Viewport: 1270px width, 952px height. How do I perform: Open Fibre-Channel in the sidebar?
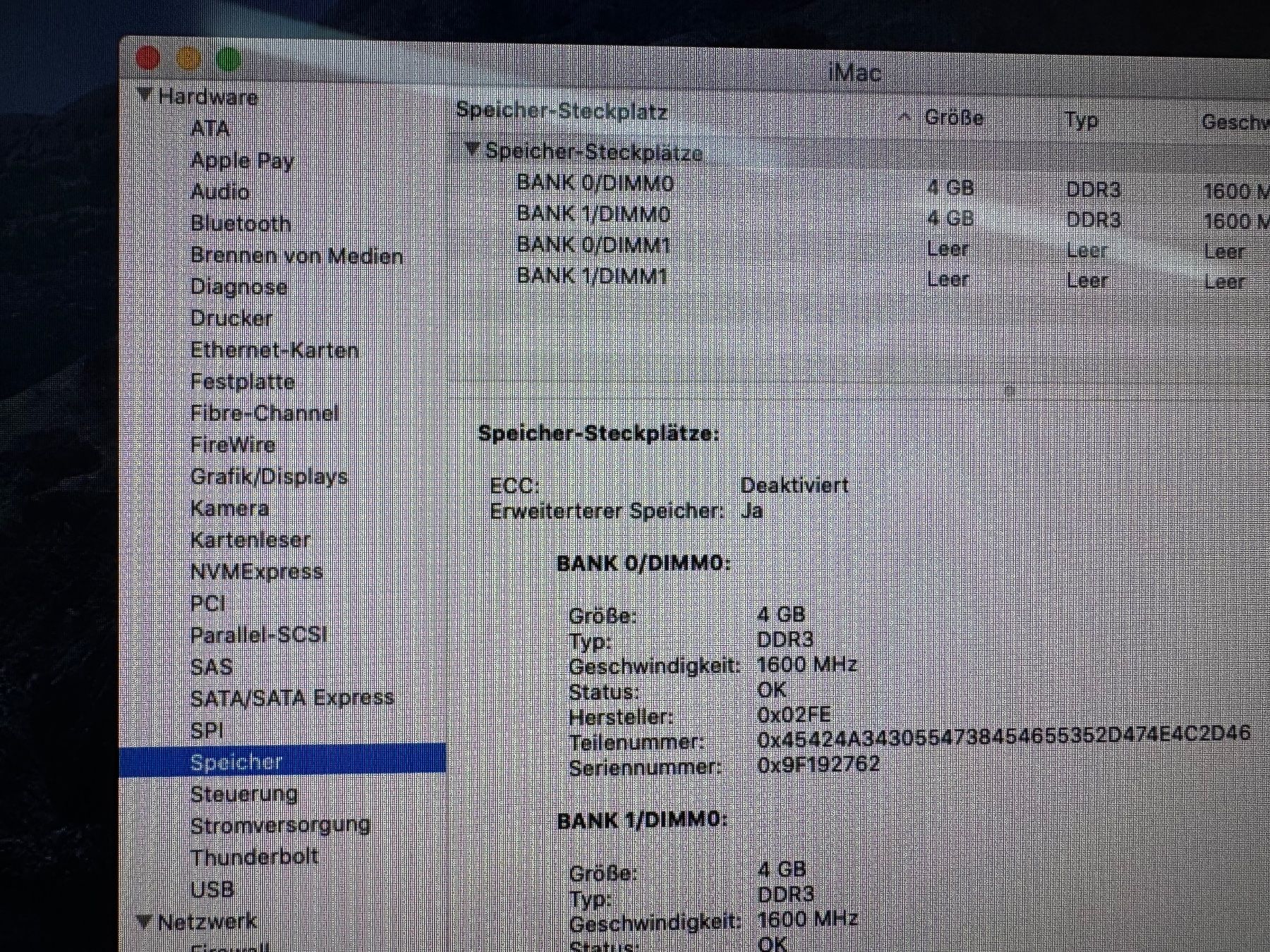265,413
